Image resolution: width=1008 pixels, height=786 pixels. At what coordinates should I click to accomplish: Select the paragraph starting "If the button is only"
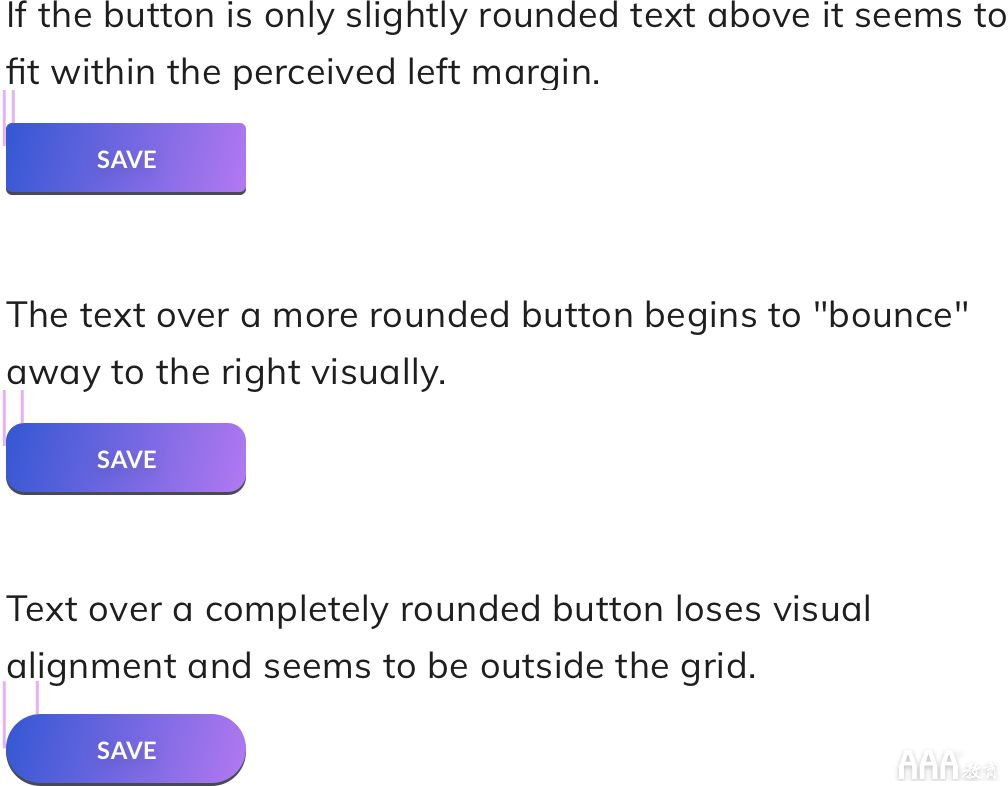tap(504, 44)
